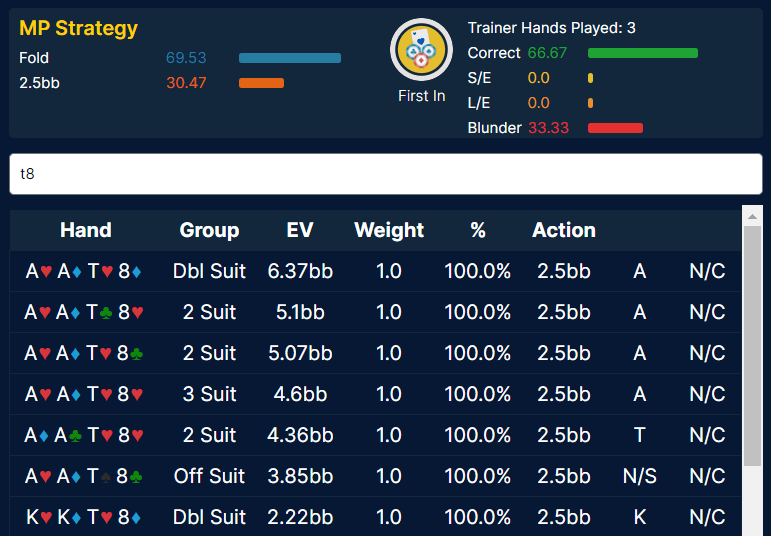Click the N/S cell in the Off Suit row
Viewport: 771px width, 536px height.
coord(640,476)
